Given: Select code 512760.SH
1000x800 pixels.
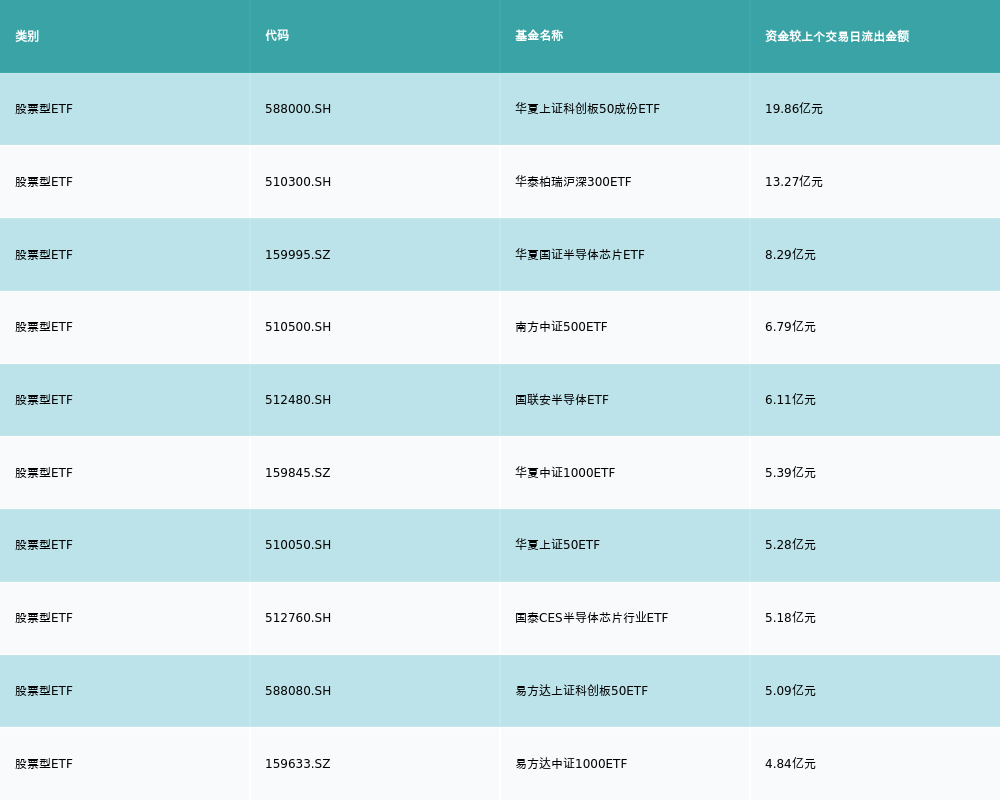Looking at the screenshot, I should [298, 618].
